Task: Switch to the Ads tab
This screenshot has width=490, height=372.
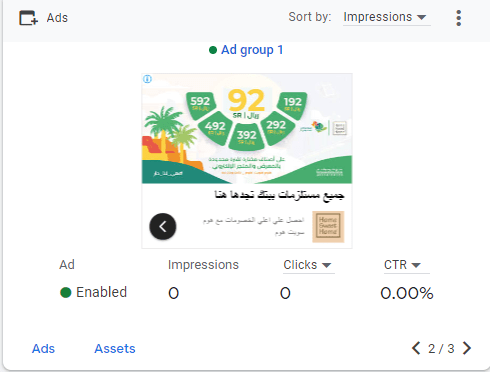Action: [x=43, y=349]
